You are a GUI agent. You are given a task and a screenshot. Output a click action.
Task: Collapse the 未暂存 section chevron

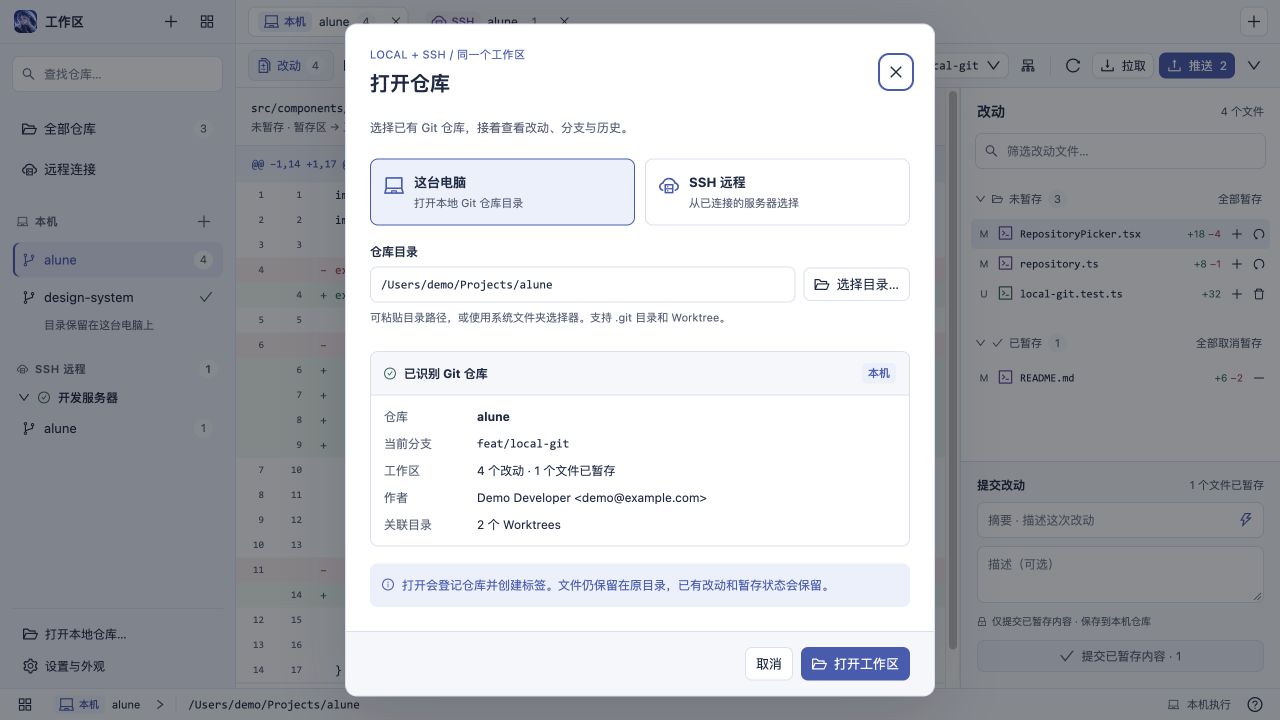coord(981,199)
